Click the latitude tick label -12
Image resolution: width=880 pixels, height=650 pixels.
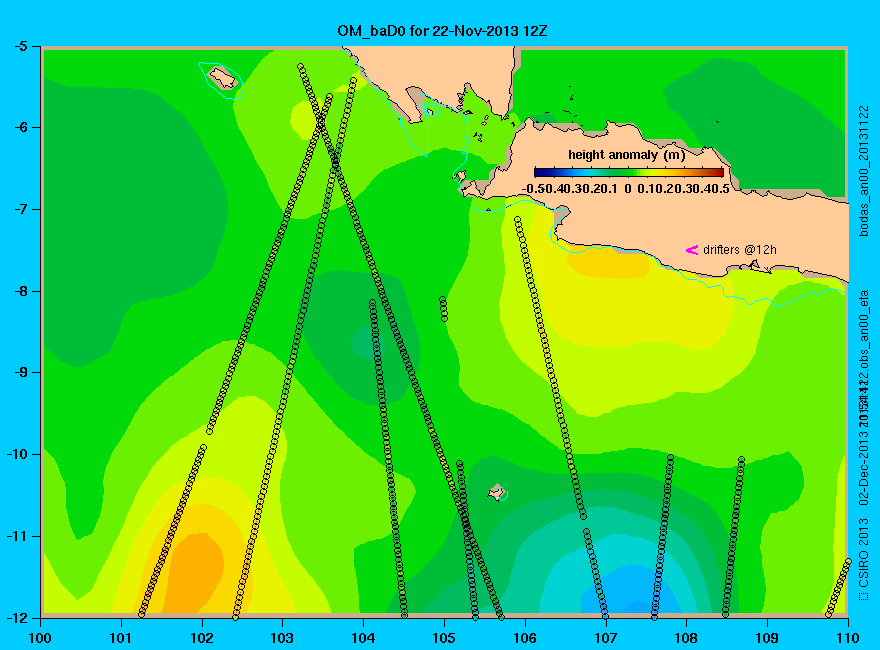click(x=16, y=617)
